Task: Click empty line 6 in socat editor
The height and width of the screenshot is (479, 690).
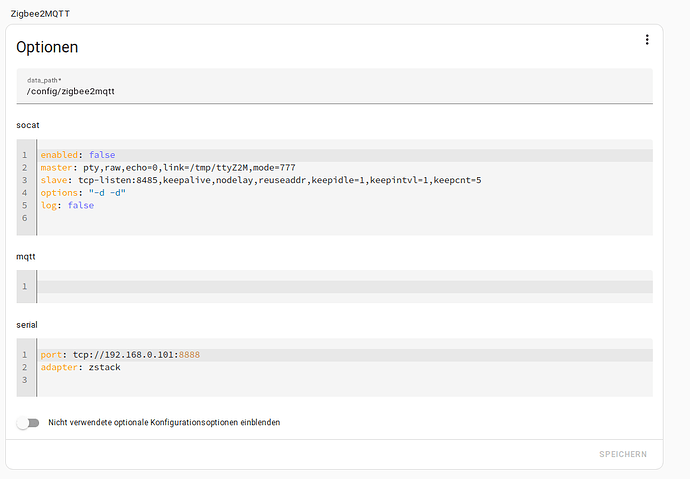Action: pos(345,218)
